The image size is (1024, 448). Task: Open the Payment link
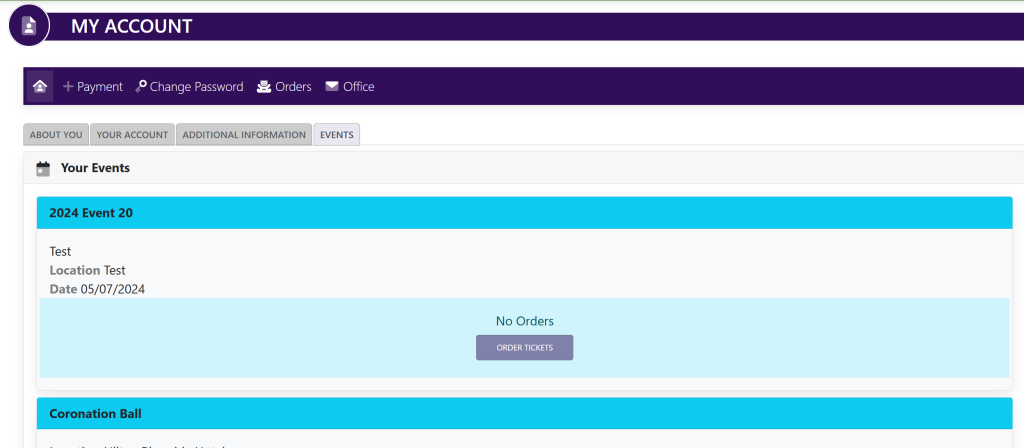pos(99,87)
